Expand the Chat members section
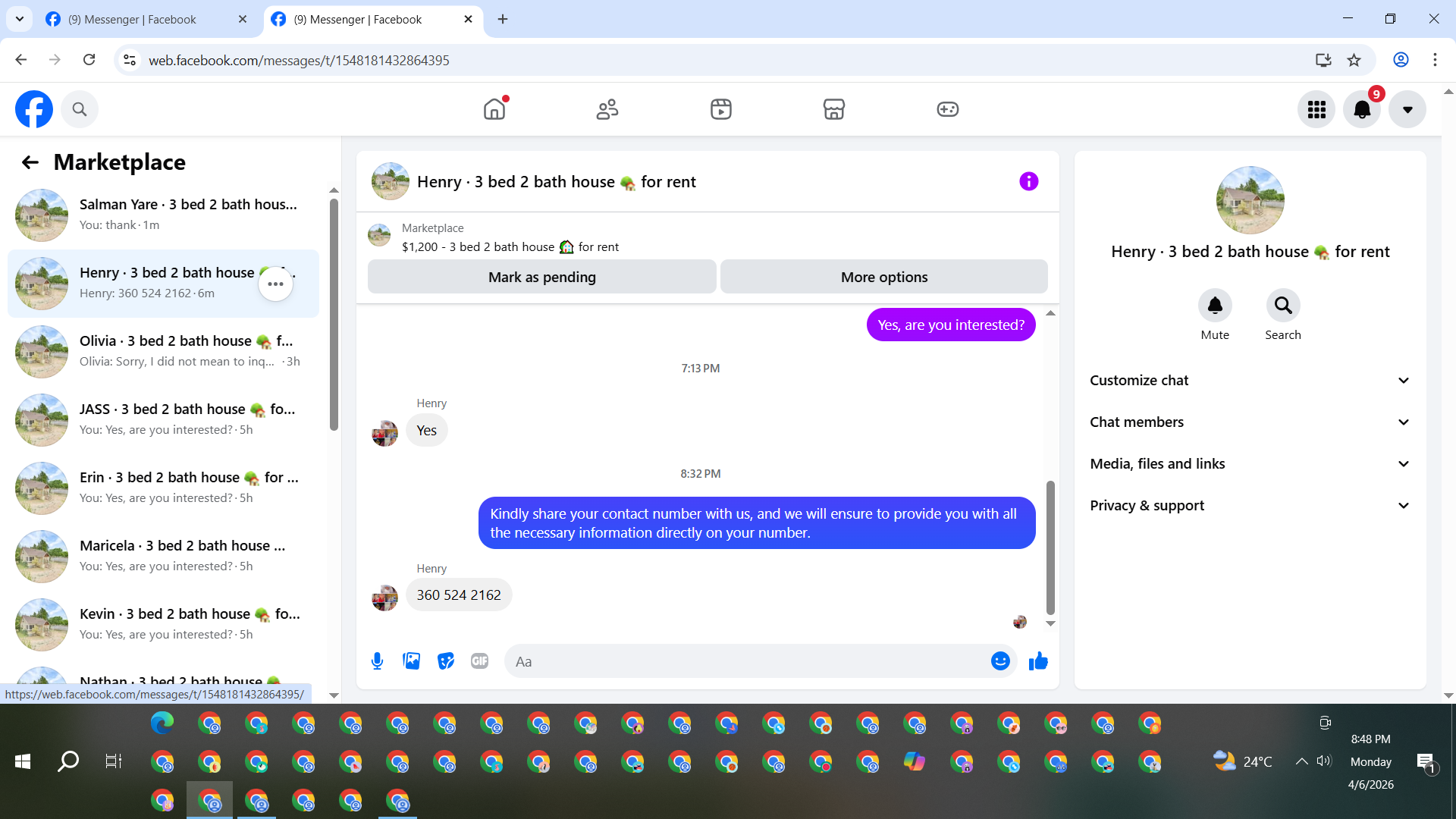The width and height of the screenshot is (1456, 819). 1250,422
